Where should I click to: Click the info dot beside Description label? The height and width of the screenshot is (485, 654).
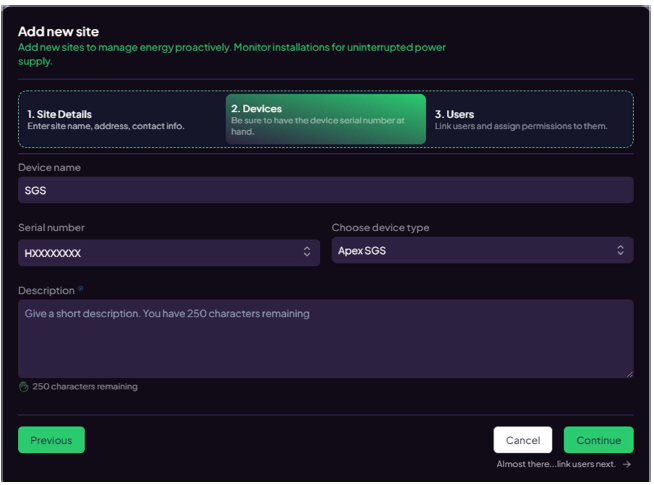[x=80, y=289]
